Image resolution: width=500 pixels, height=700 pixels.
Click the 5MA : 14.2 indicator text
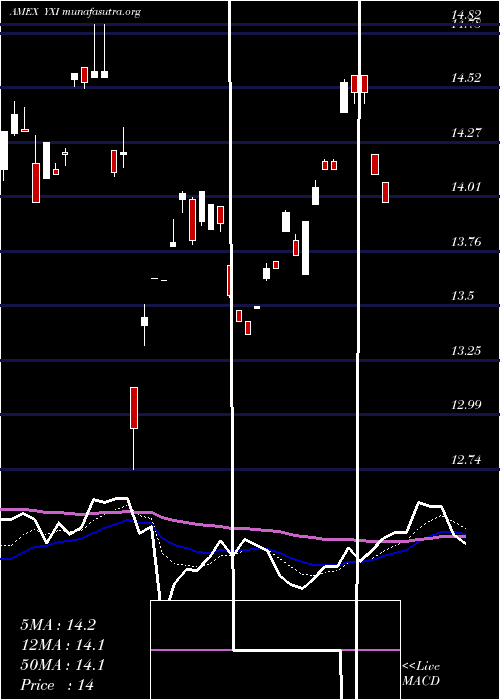click(x=58, y=625)
